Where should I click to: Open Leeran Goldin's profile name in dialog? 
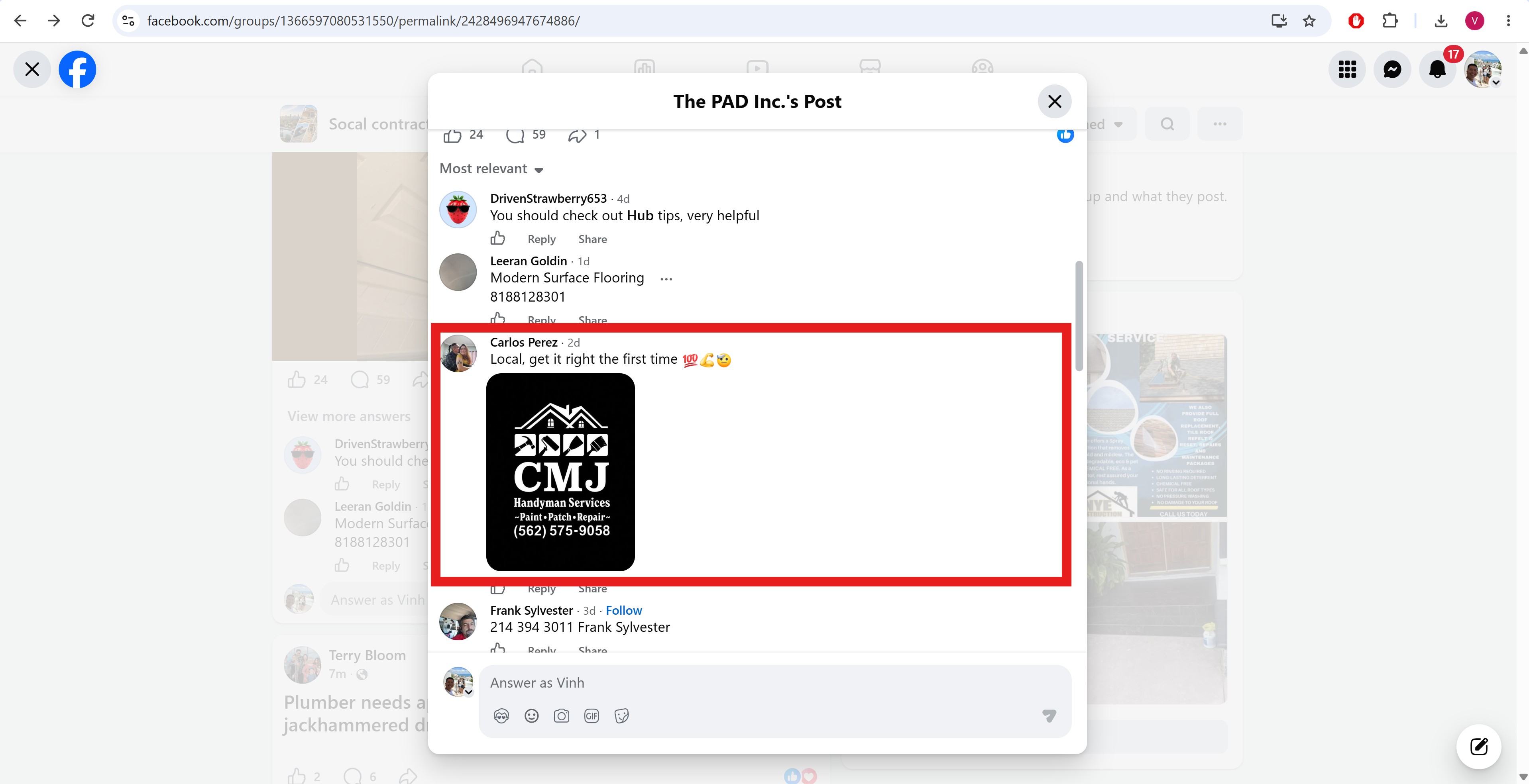point(528,261)
